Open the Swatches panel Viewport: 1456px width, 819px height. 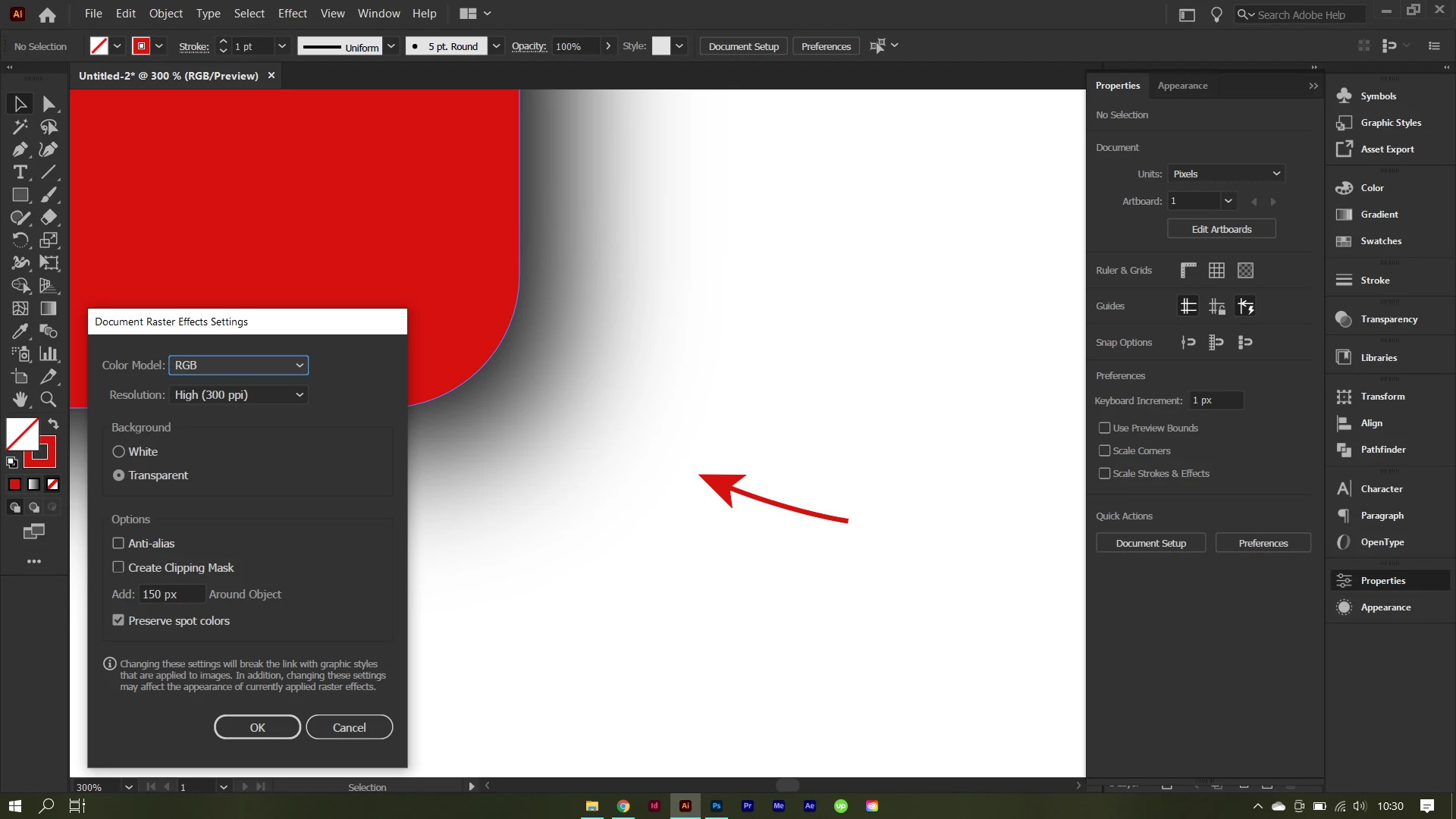click(1380, 241)
